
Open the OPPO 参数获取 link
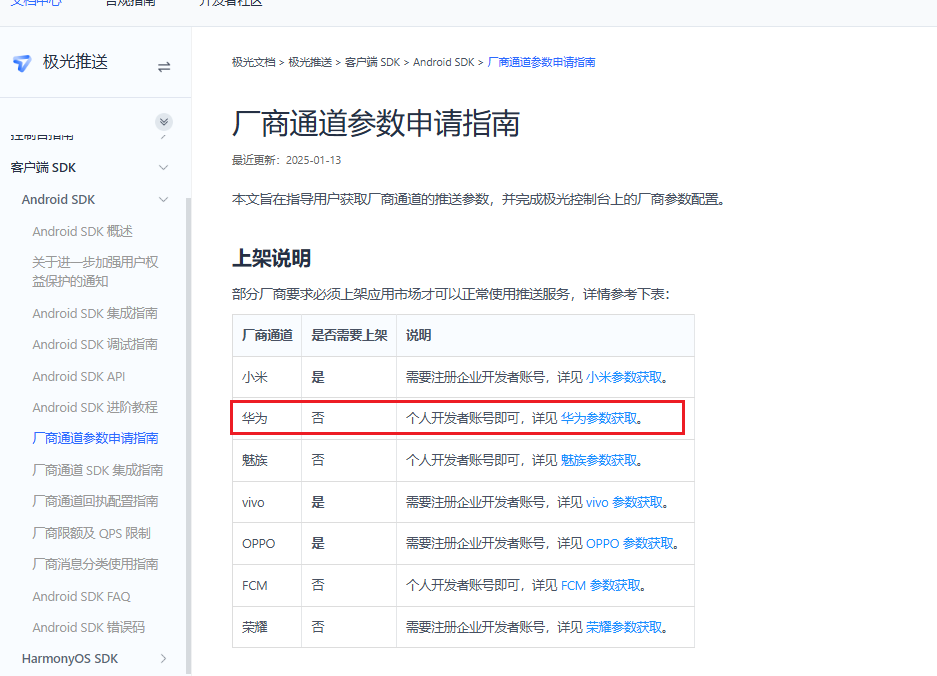(630, 543)
